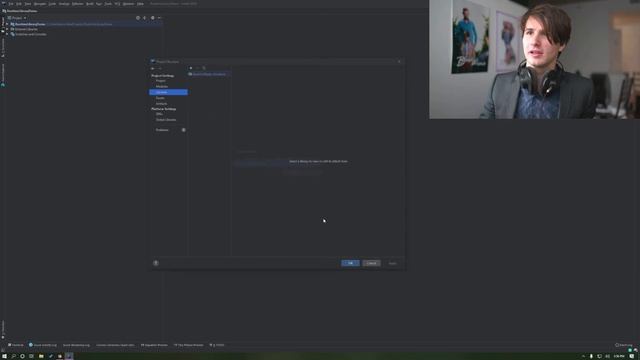The width and height of the screenshot is (640, 360).
Task: Open the File menu
Action: point(11,4)
